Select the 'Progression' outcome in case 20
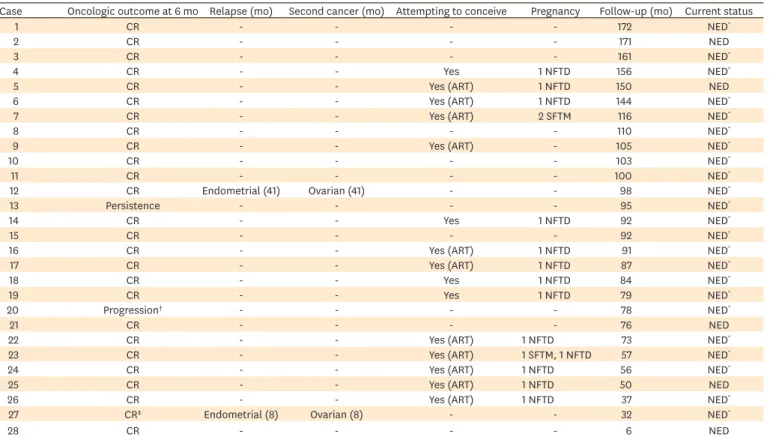The image size is (770, 437). pyautogui.click(x=133, y=310)
